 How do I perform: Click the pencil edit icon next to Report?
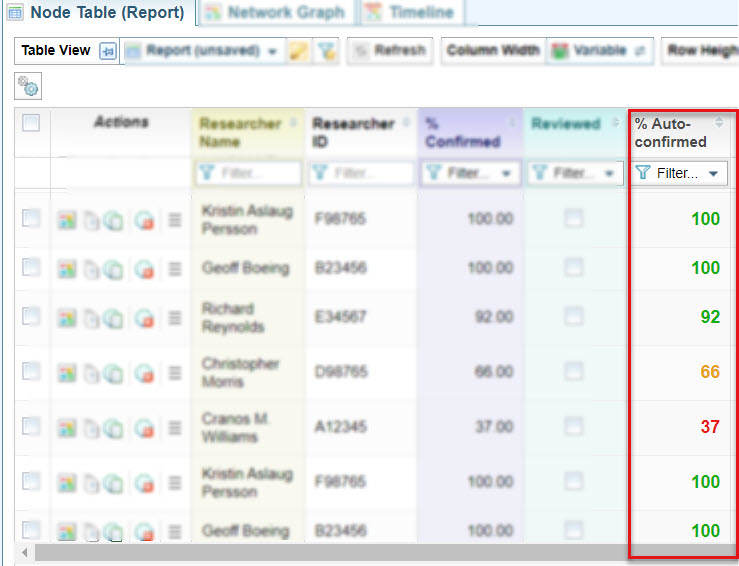tap(299, 51)
